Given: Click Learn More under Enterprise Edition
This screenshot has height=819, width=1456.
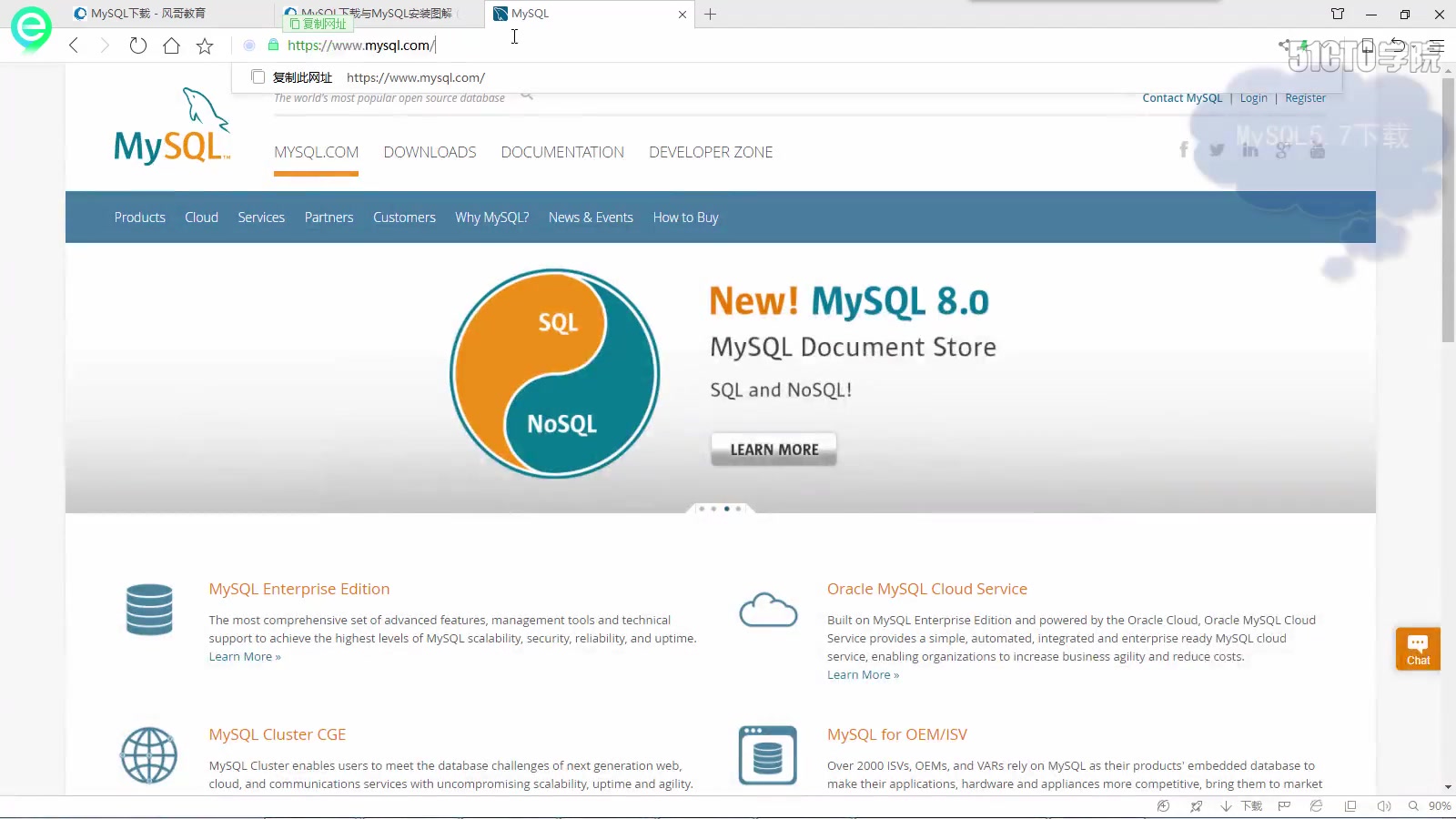Looking at the screenshot, I should pyautogui.click(x=245, y=657).
